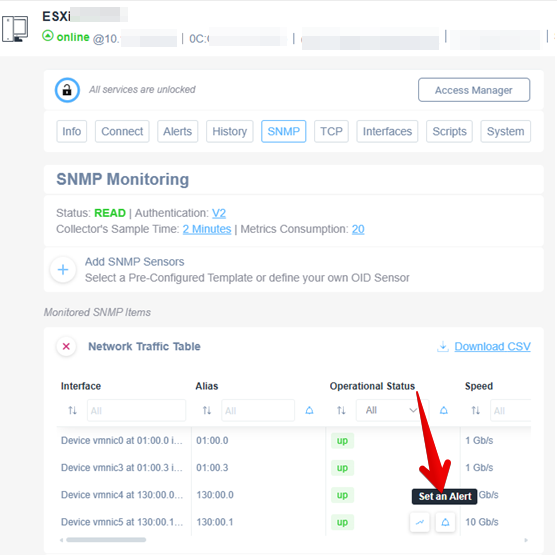The image size is (557, 556).
Task: Click the "up" status badge for vmnic5
Action: 342,522
